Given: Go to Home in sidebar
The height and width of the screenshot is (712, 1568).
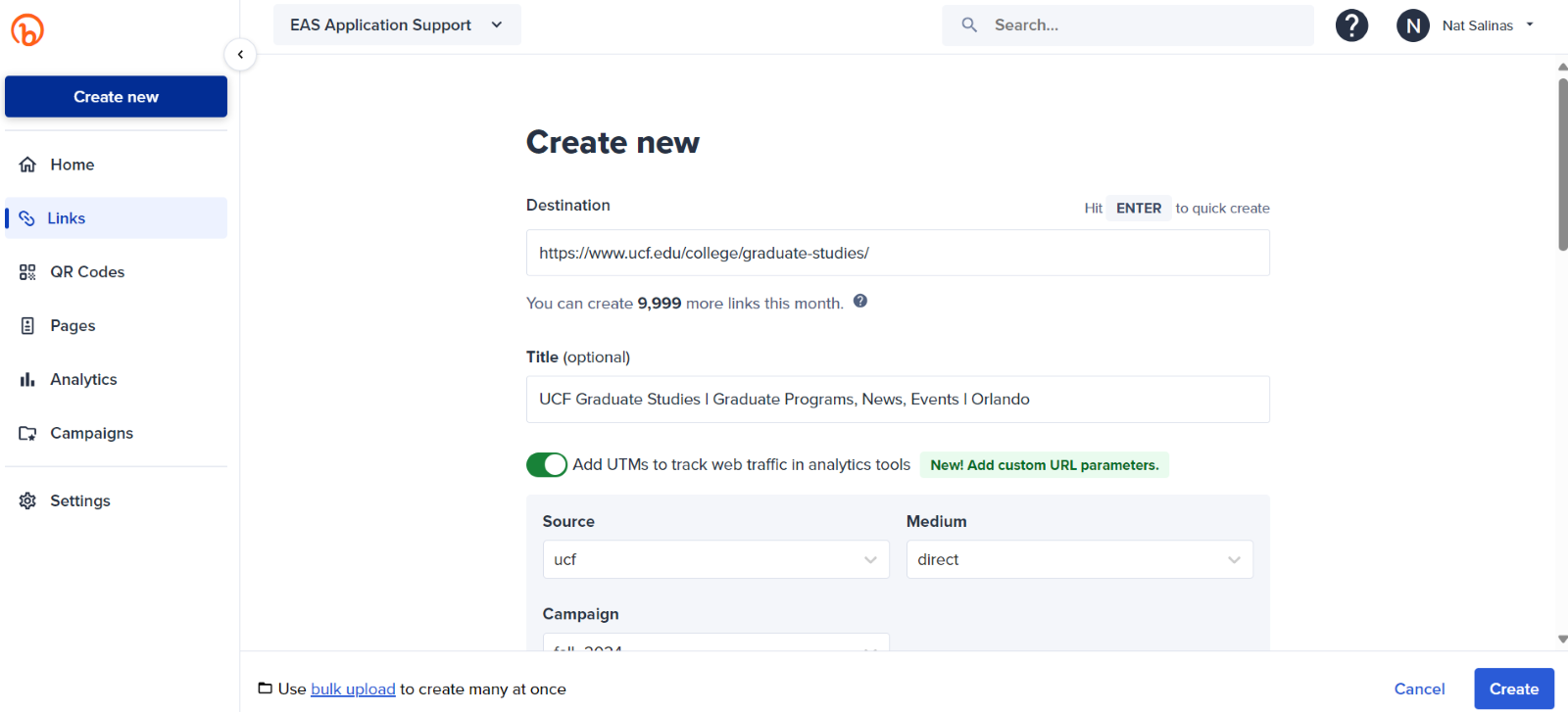Looking at the screenshot, I should tap(116, 165).
